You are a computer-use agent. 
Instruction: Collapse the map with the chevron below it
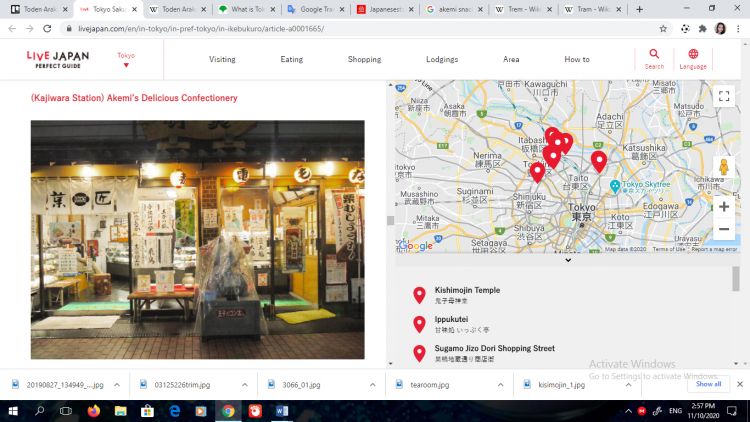(568, 260)
